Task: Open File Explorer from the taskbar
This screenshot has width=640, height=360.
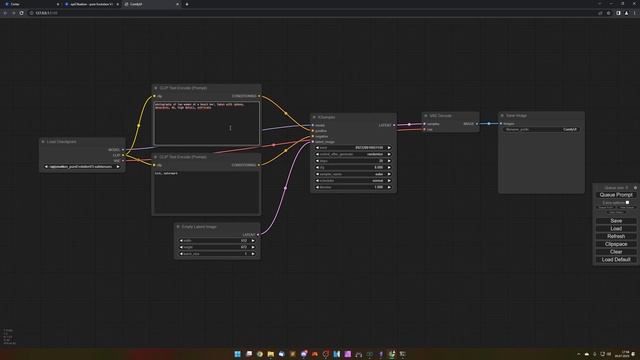Action: (271, 354)
